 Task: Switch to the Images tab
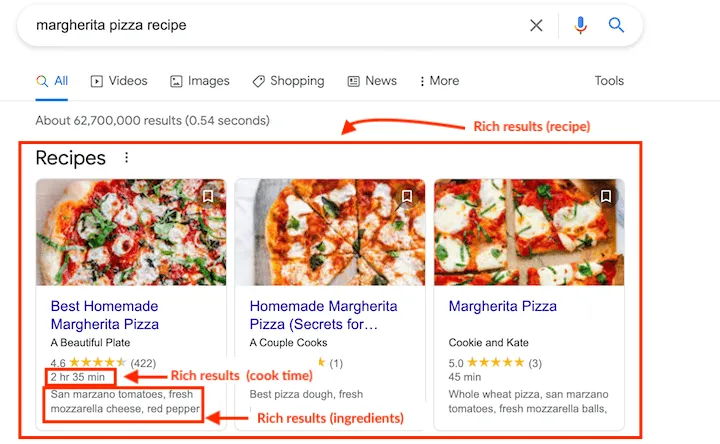(200, 81)
